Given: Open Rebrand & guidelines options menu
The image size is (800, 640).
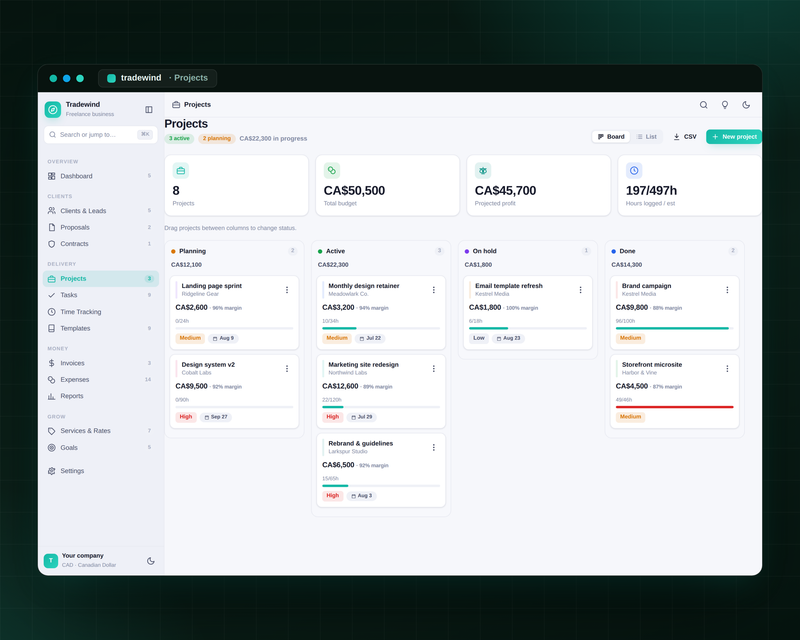Looking at the screenshot, I should pos(434,448).
